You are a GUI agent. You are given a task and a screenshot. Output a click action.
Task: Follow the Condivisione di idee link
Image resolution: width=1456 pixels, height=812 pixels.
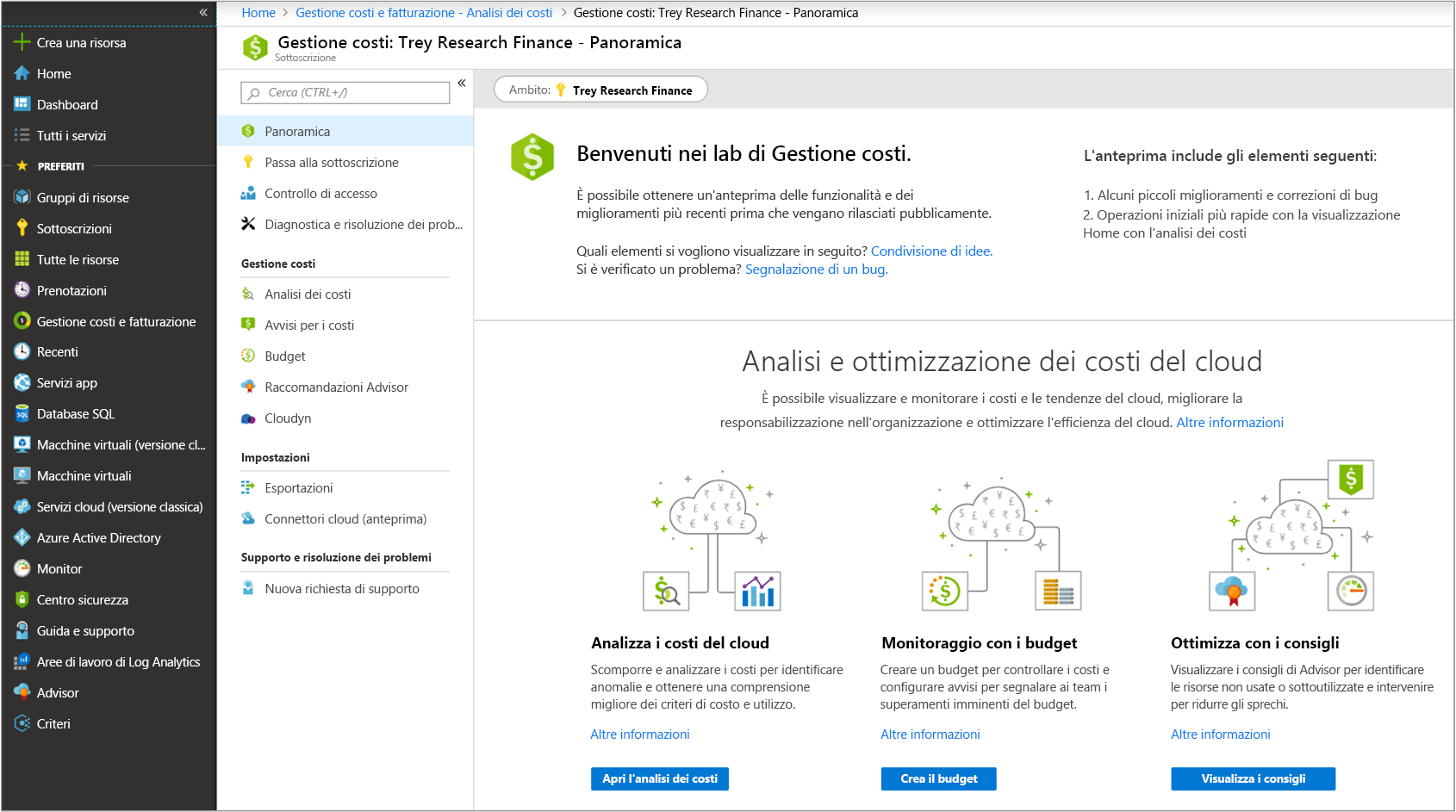(931, 251)
